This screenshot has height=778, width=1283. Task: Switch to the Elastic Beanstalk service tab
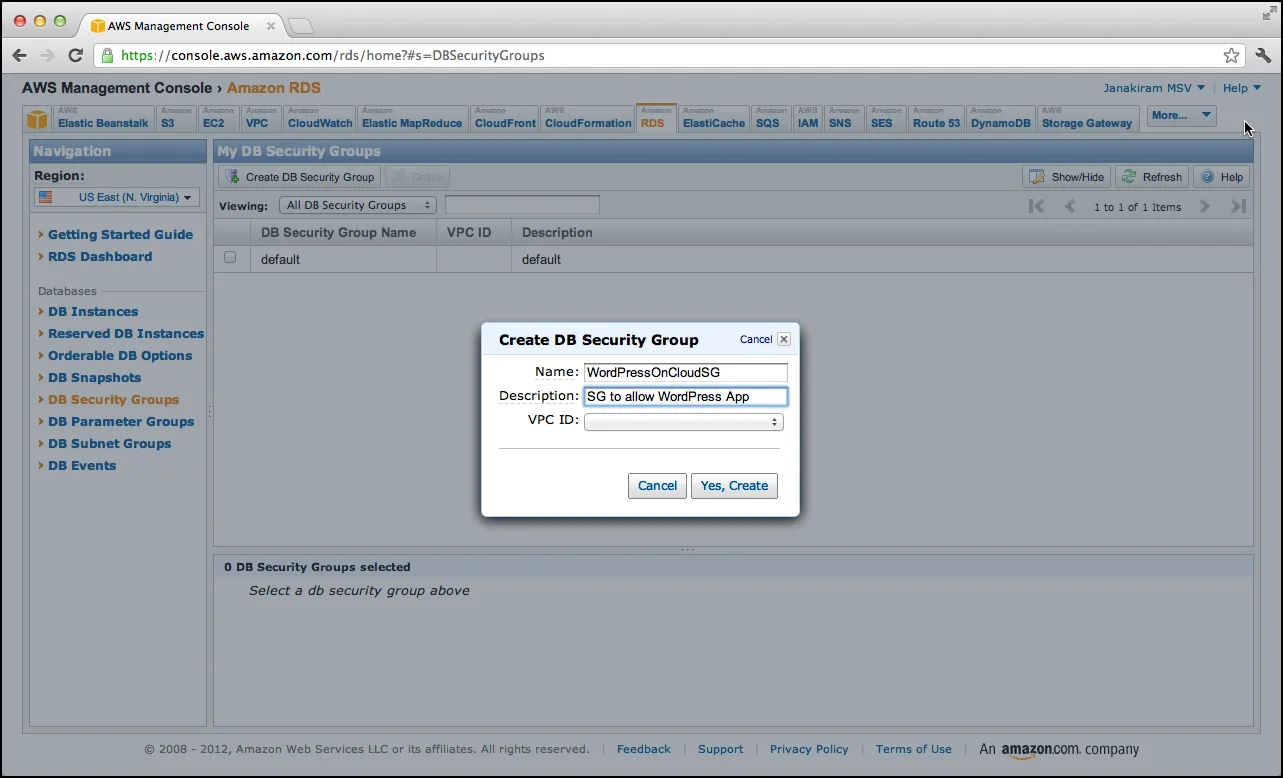pos(103,118)
